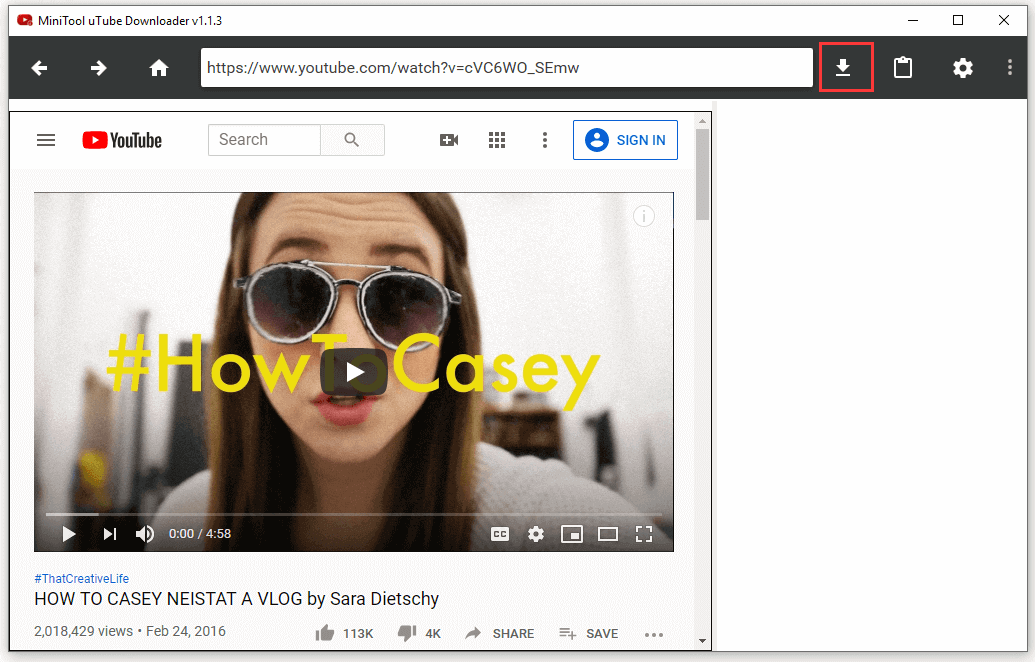Screen dimensions: 1035x662
Task: Click the download video icon
Action: [843, 67]
